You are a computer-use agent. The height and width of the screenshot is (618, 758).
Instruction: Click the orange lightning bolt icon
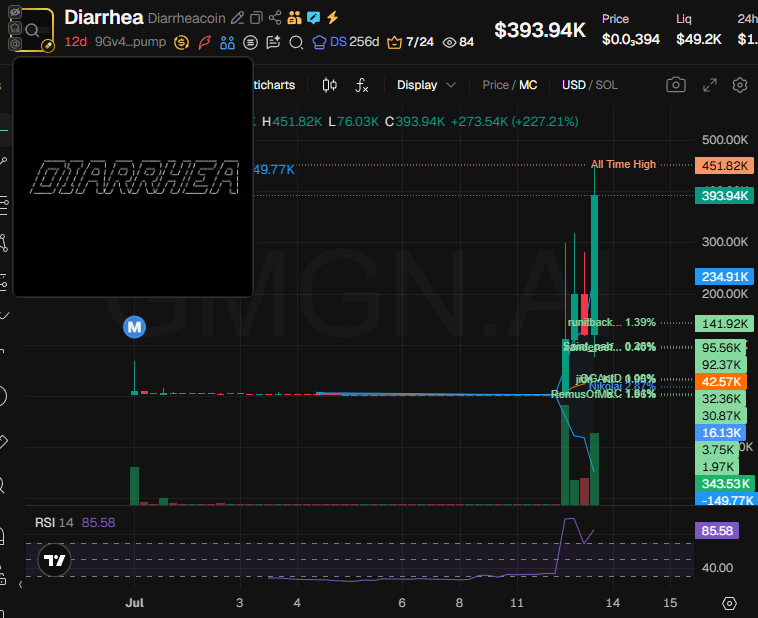tap(332, 18)
